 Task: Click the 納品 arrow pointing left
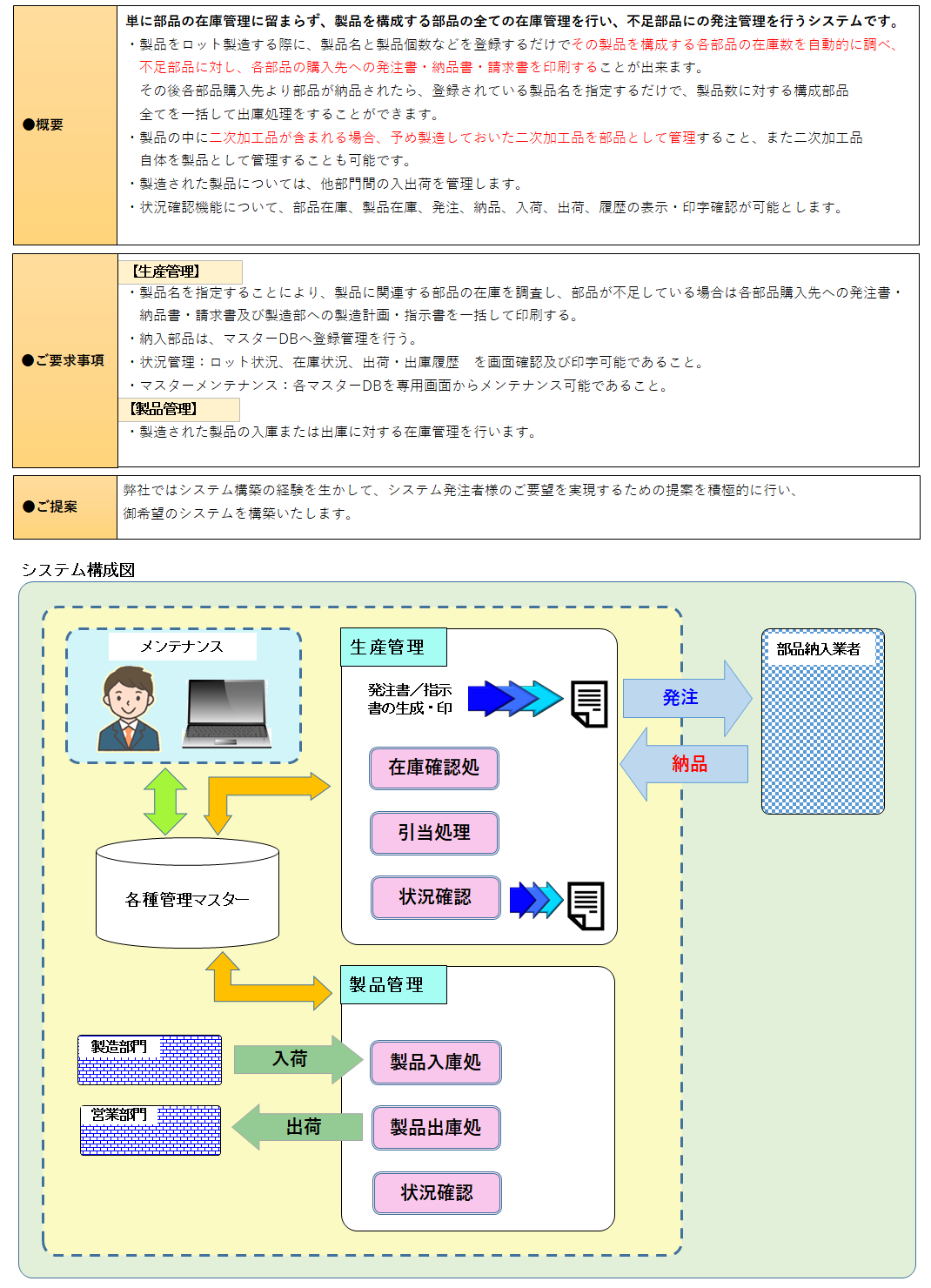pos(684,764)
